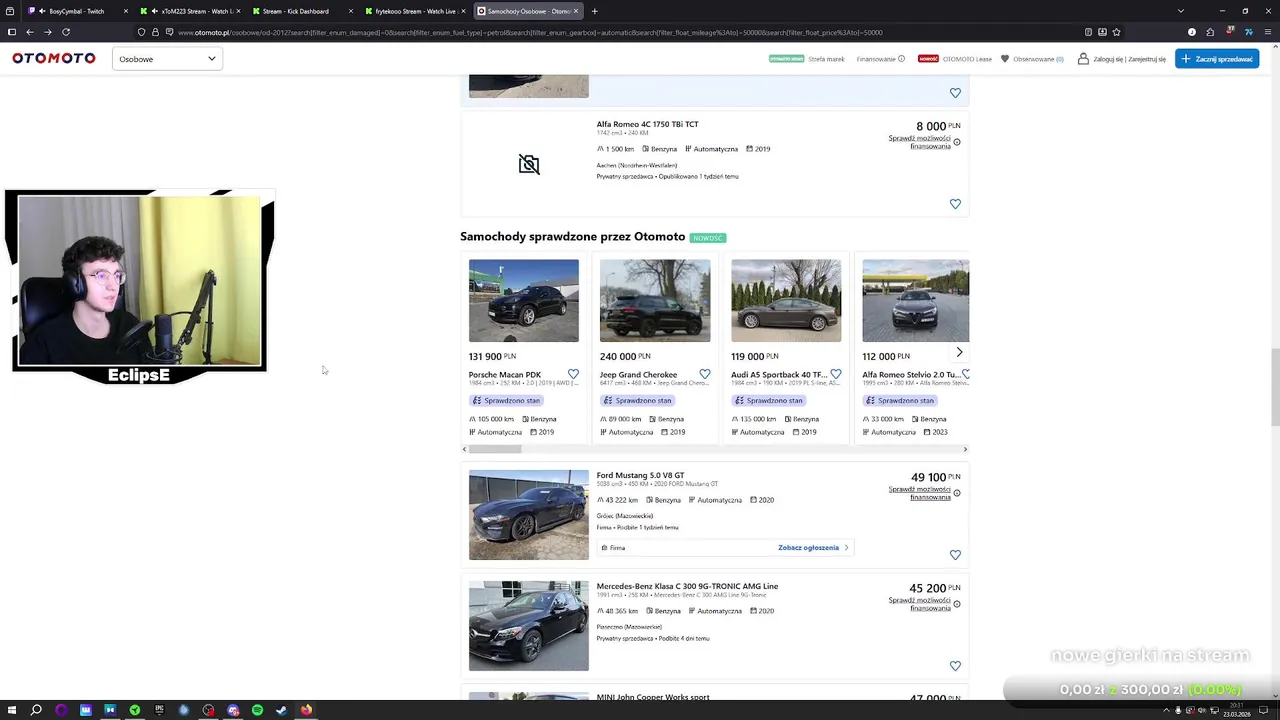
Task: Switch to BoxyCymbal - Twitch tab
Action: coord(77,11)
